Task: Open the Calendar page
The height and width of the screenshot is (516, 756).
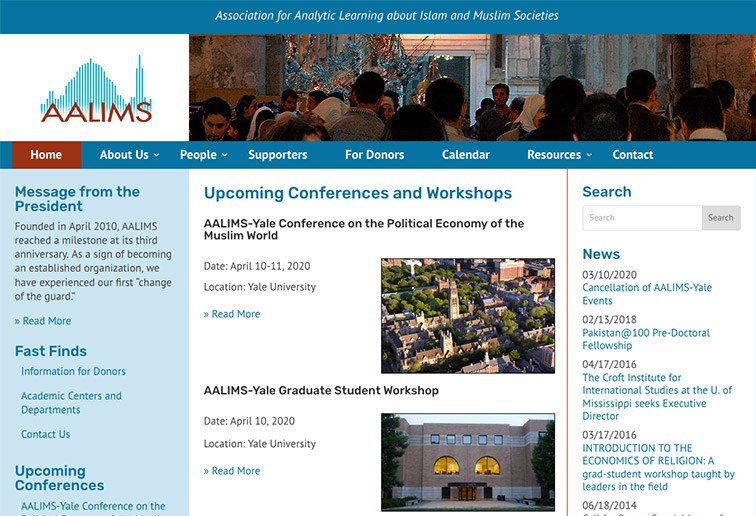Action: 466,155
